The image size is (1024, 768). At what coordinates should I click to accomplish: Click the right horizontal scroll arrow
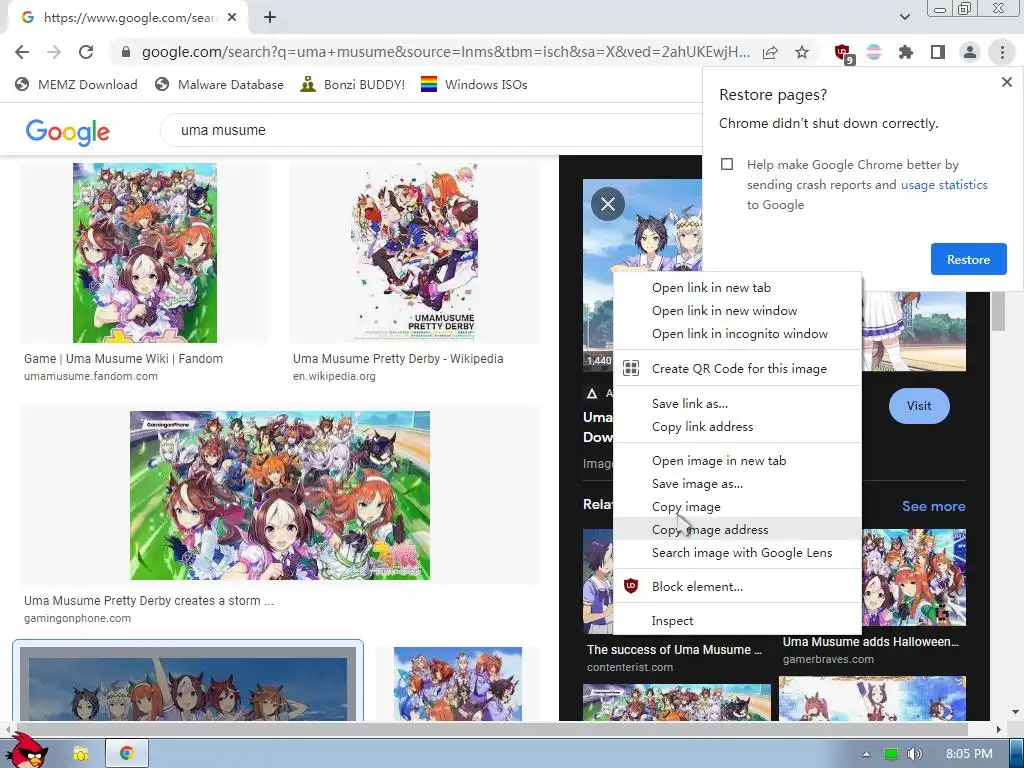pyautogui.click(x=998, y=729)
